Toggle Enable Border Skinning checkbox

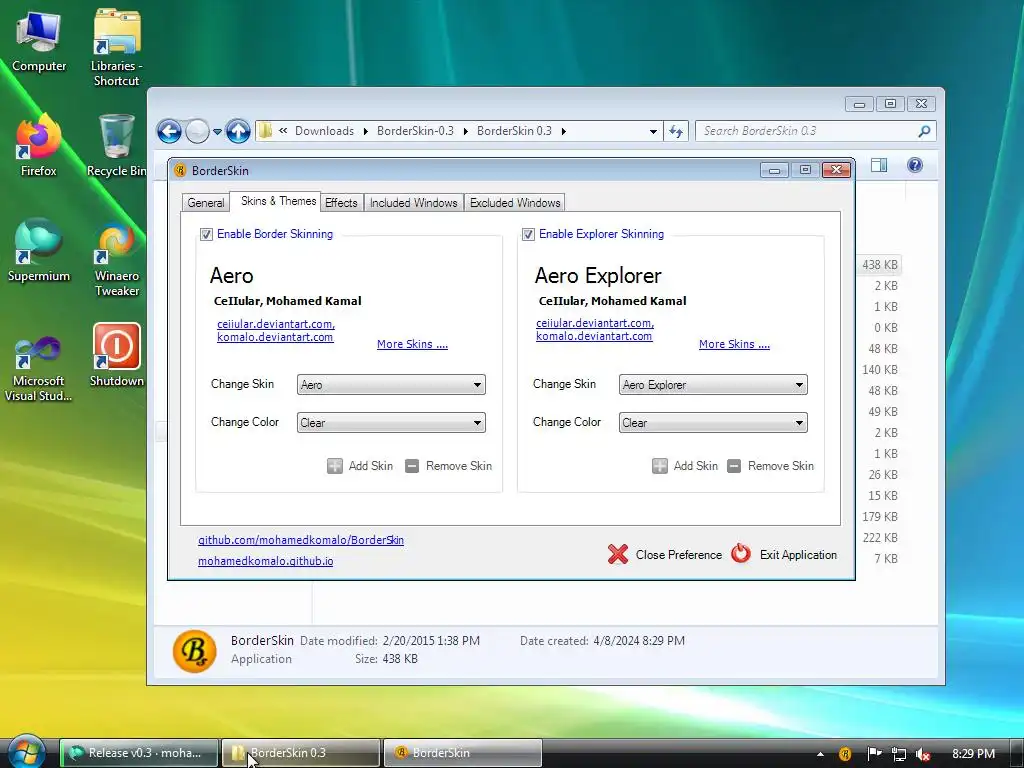206,234
